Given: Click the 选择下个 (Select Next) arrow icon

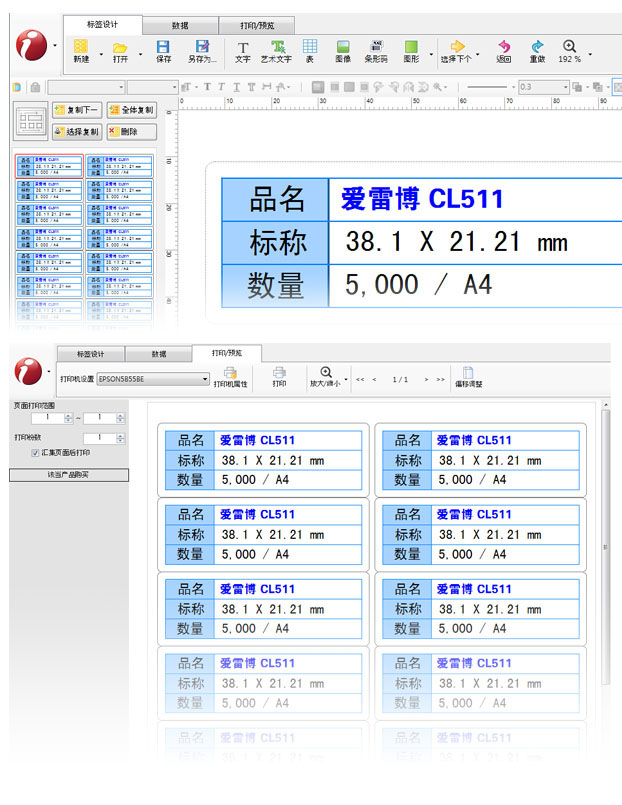Looking at the screenshot, I should point(457,47).
